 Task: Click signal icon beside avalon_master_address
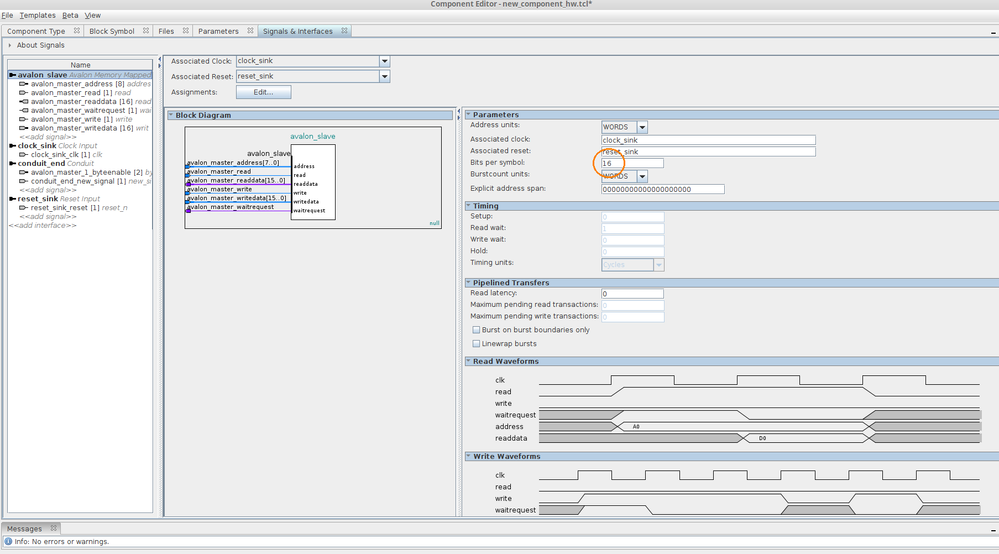click(24, 84)
